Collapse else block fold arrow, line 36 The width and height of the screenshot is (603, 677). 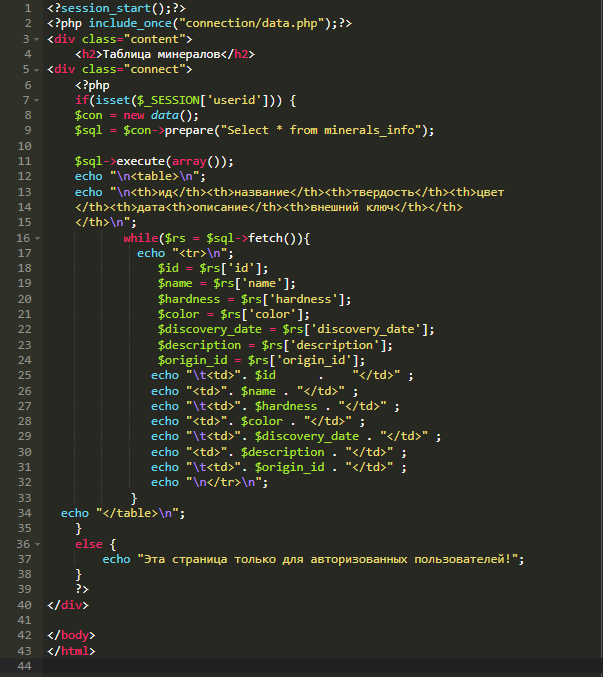pos(37,544)
